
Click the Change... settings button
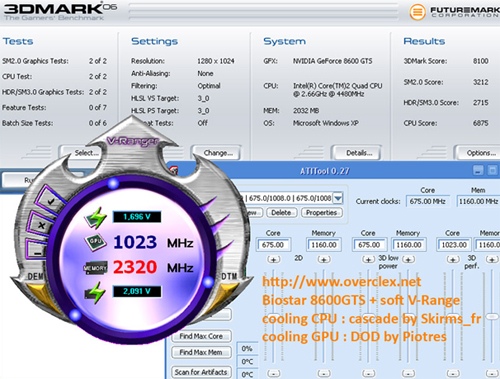click(x=217, y=153)
